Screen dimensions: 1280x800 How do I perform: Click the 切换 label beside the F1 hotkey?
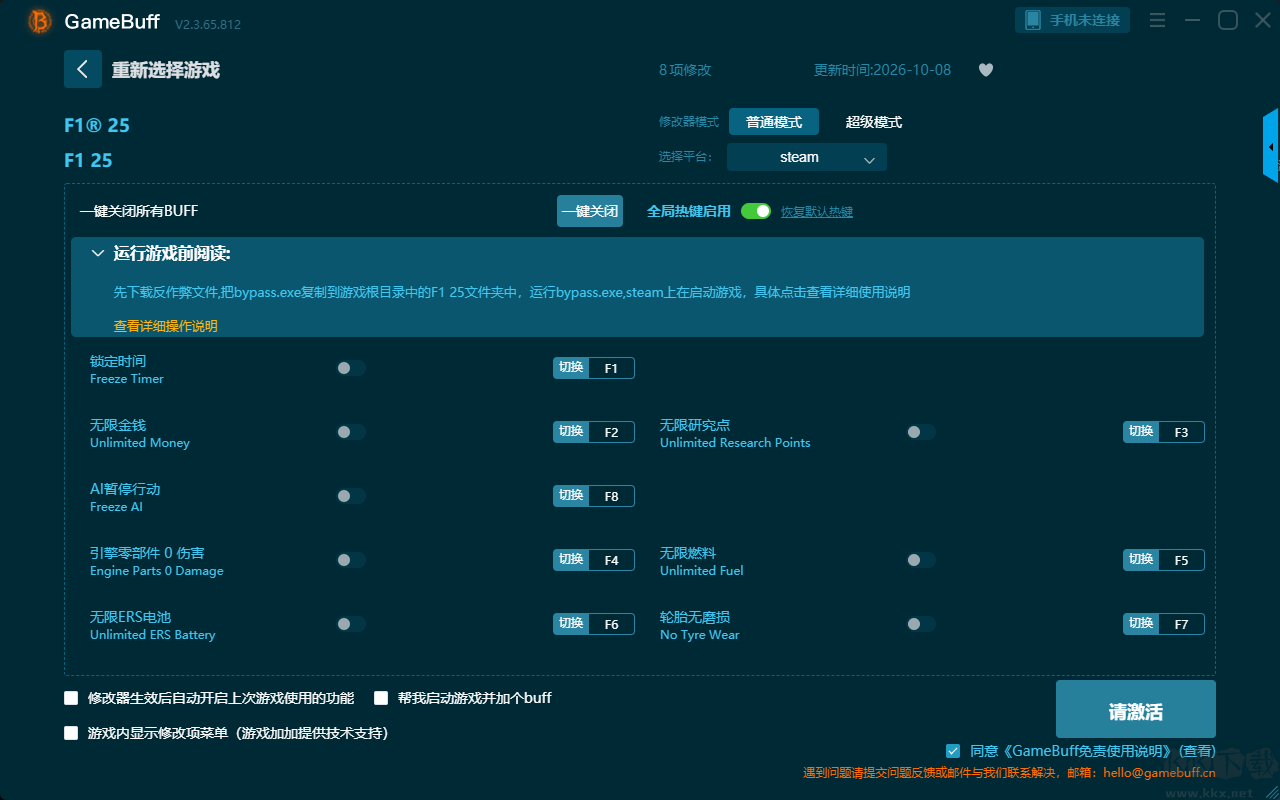coord(571,368)
